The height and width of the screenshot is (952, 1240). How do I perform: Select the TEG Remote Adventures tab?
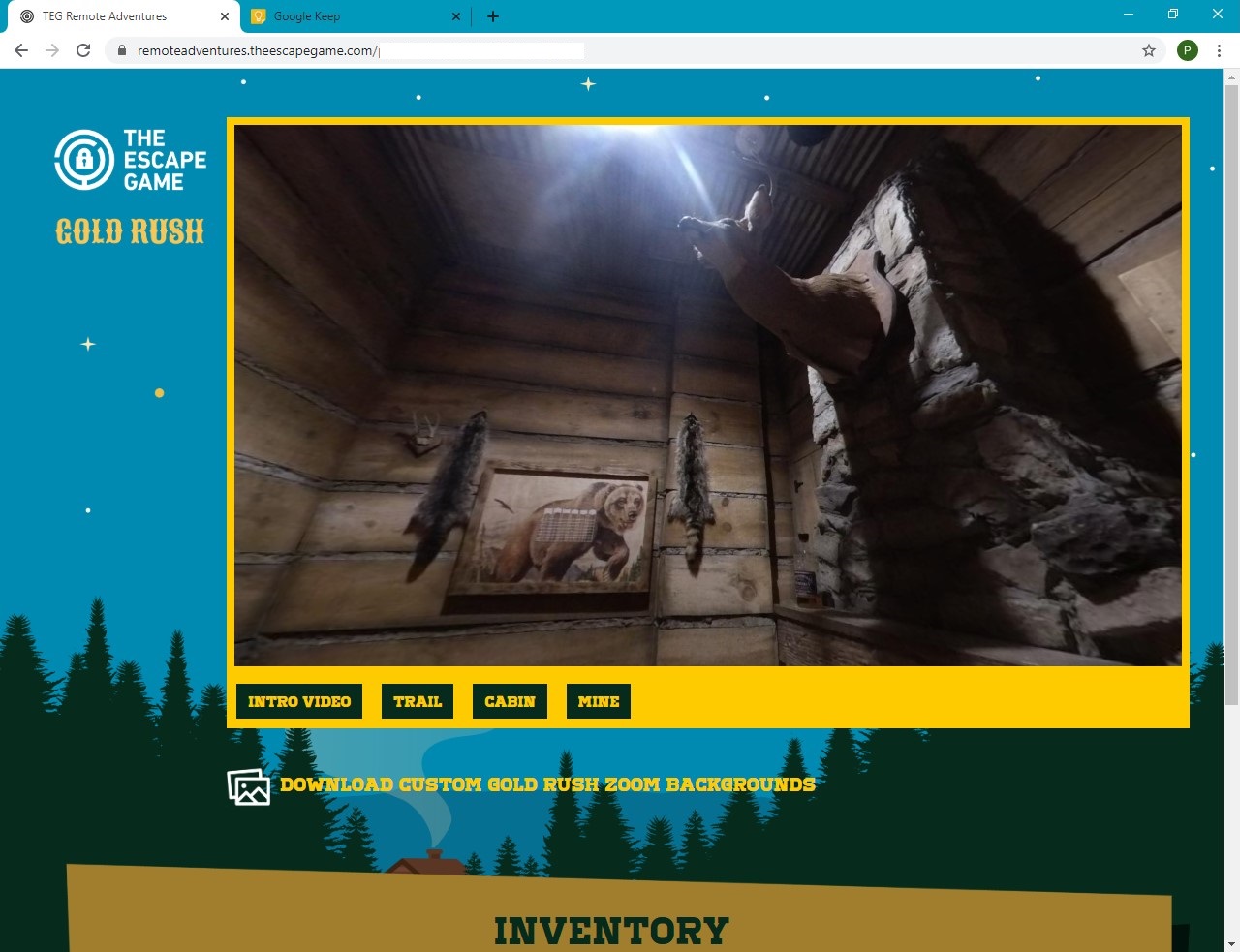[x=116, y=16]
